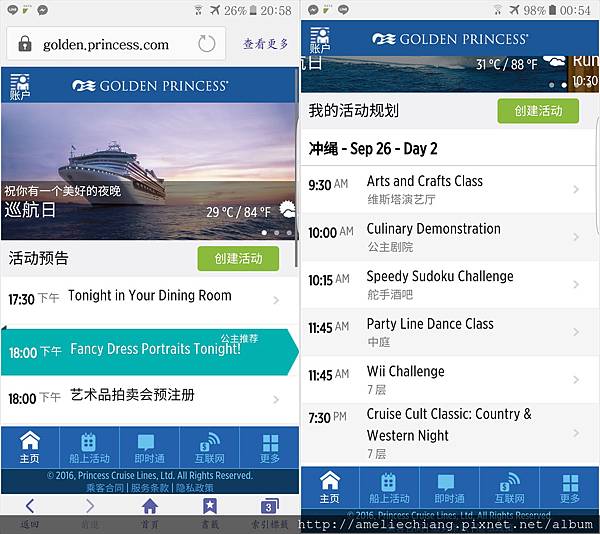Click 创建活动 button beside 我的活动规划
Screen dimensions: 600x534
click(538, 111)
